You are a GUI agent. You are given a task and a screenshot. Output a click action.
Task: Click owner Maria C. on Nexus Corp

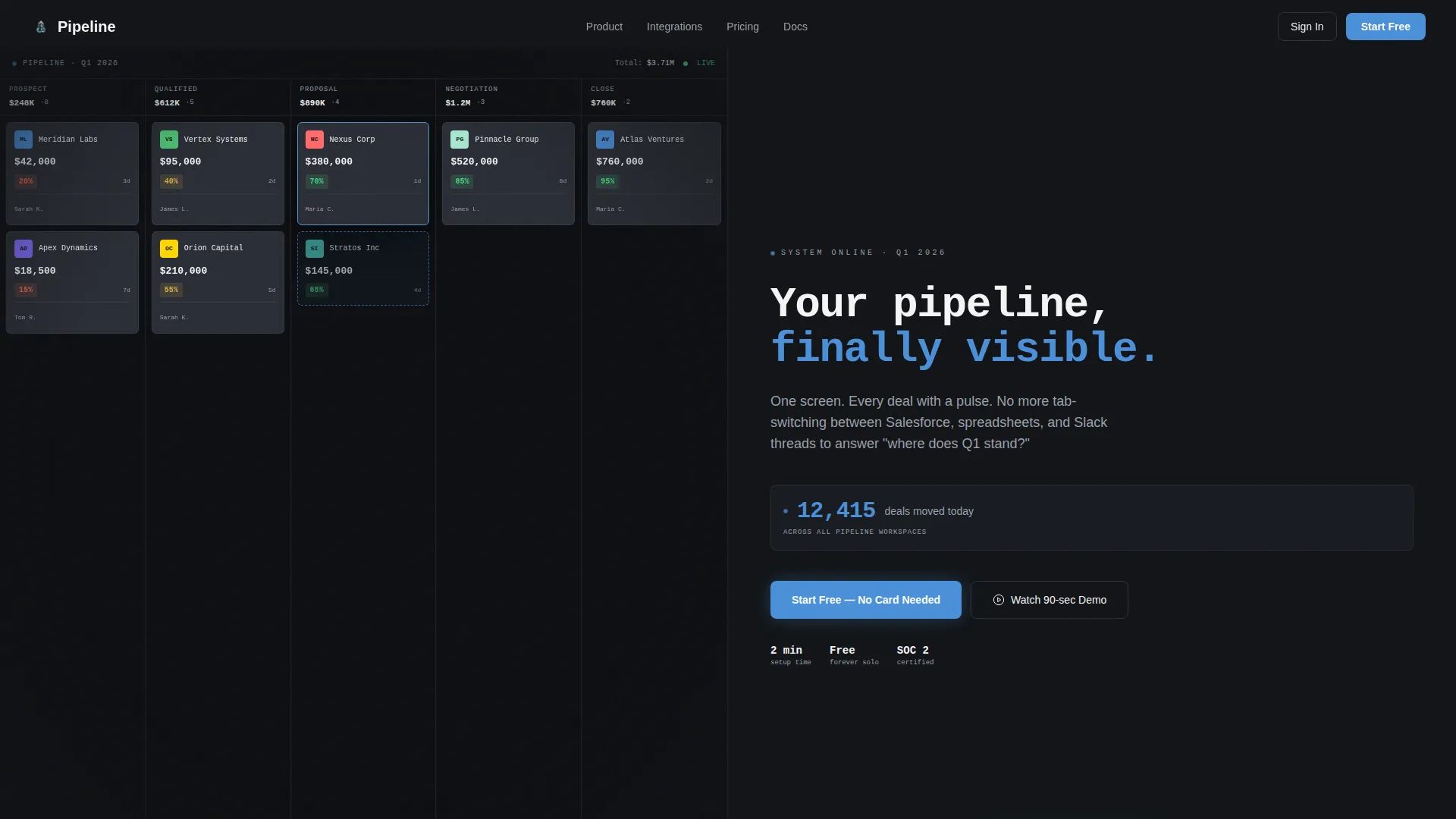[319, 209]
